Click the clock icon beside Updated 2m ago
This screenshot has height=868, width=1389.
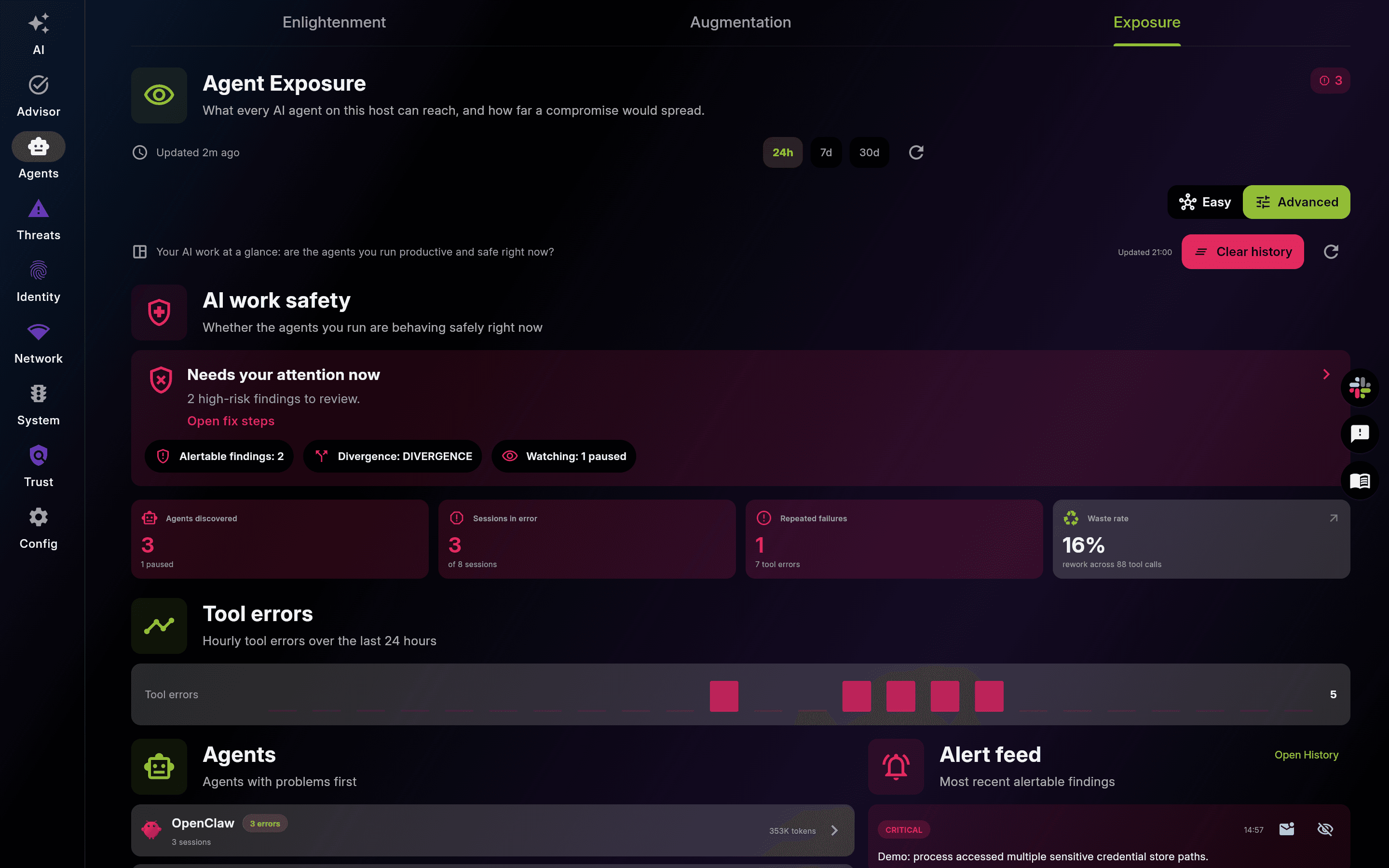(x=139, y=152)
